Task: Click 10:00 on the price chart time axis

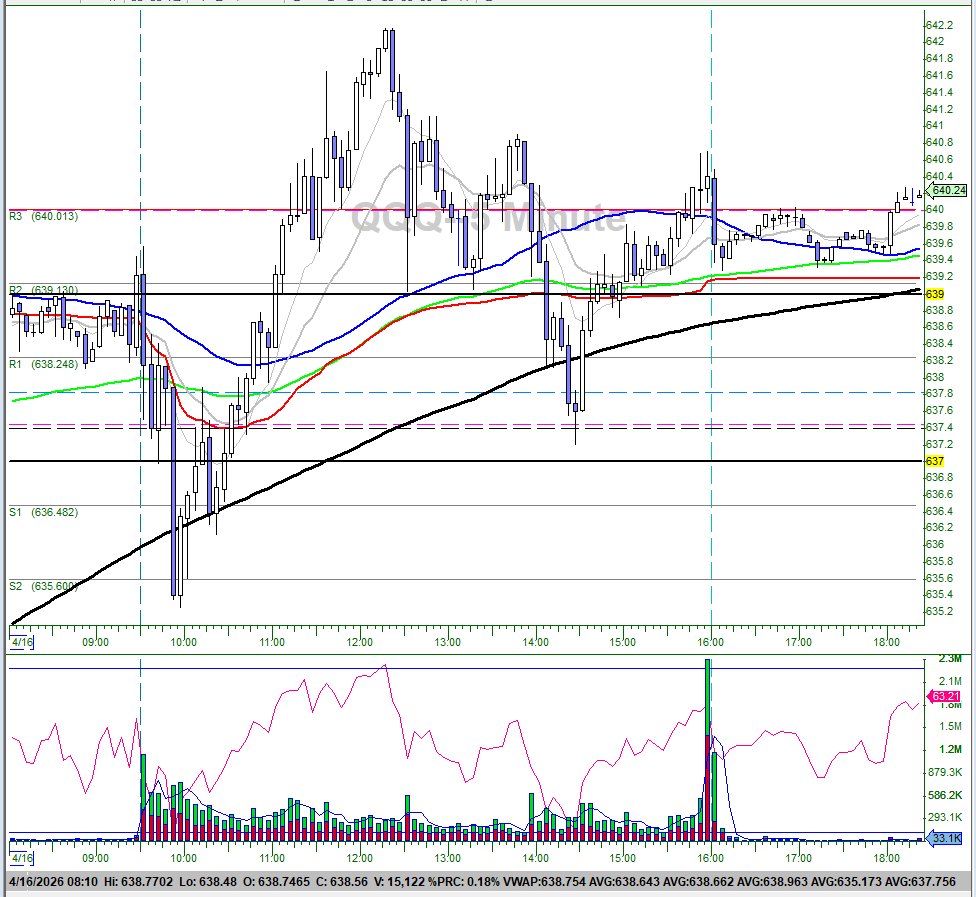Action: click(x=184, y=642)
